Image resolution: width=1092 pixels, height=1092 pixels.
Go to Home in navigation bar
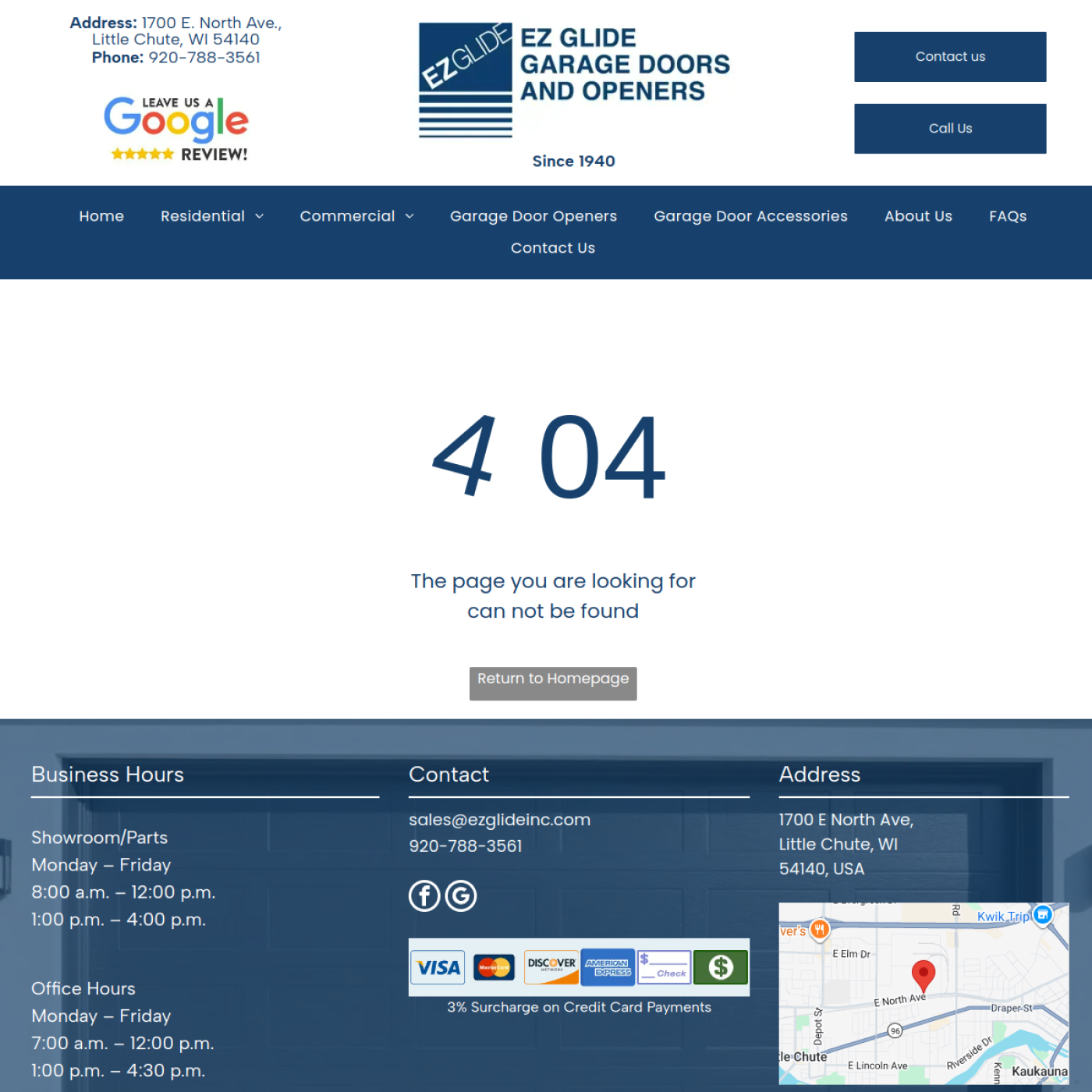(101, 216)
